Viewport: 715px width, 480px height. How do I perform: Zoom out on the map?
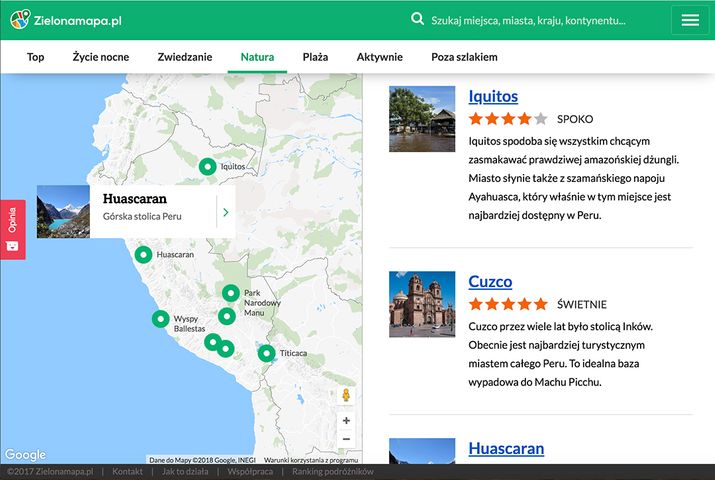click(346, 439)
